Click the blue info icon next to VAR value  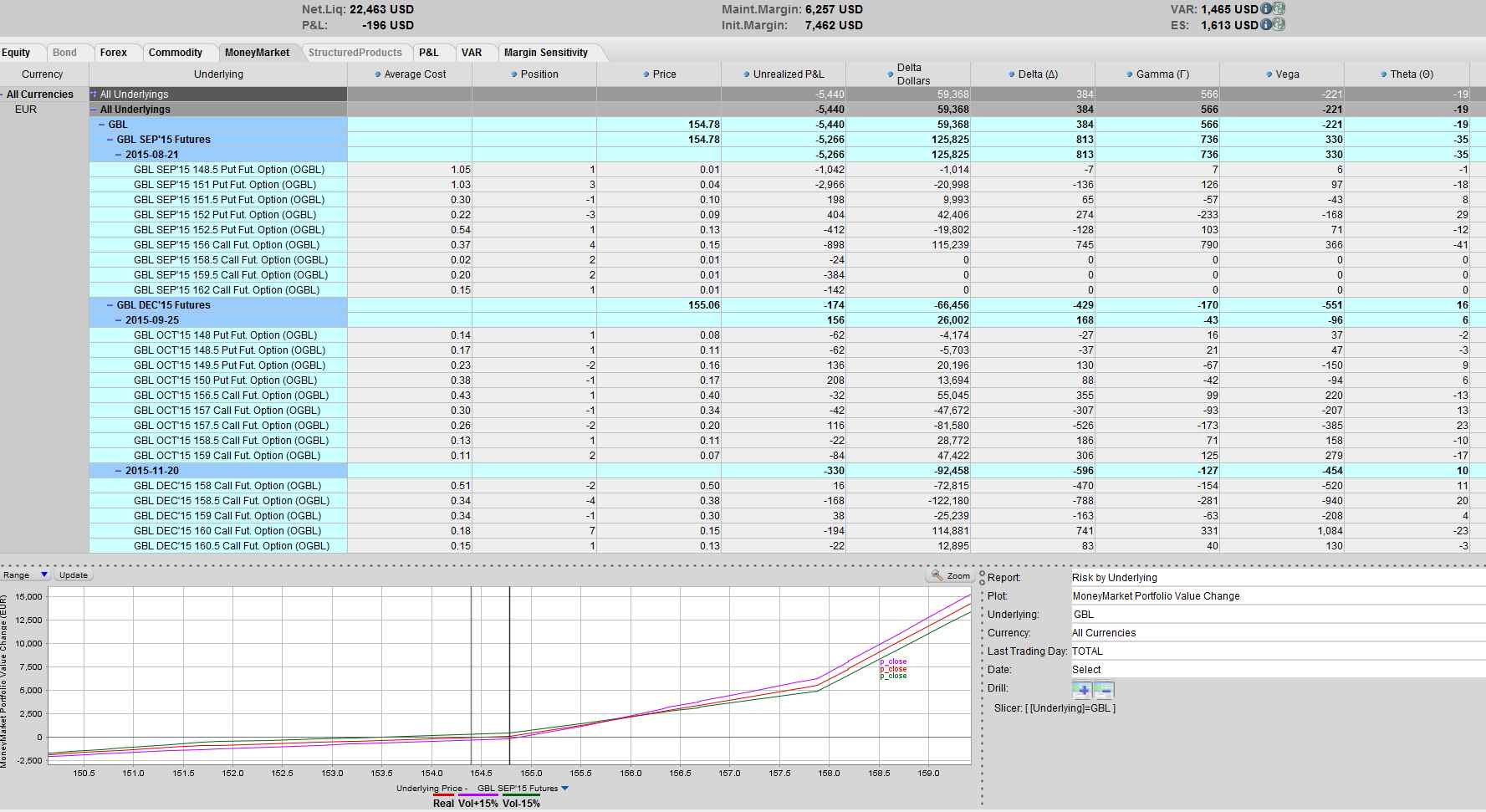coord(1266,9)
